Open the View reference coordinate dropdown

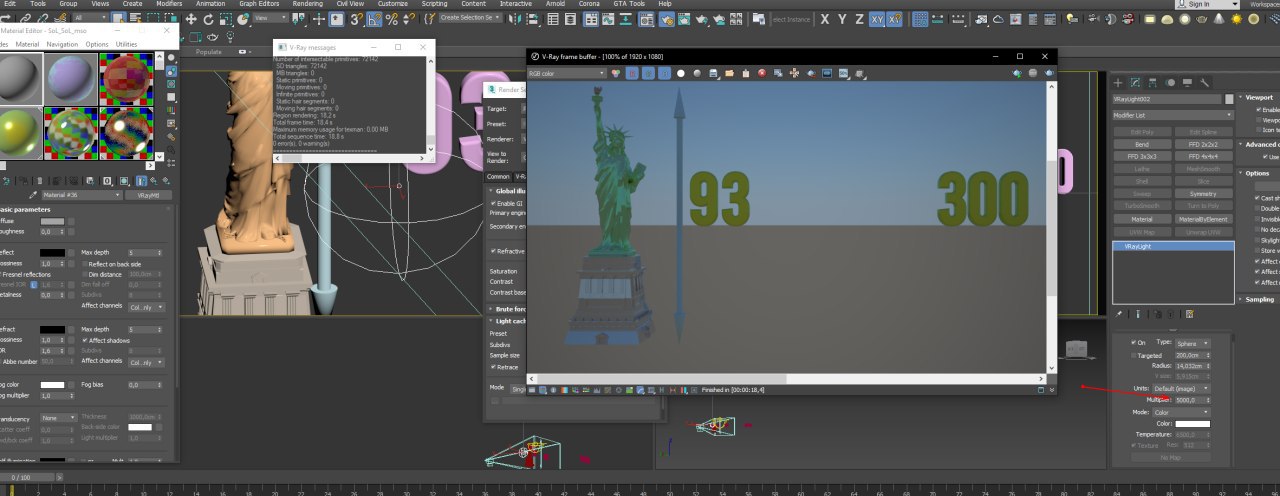(x=270, y=18)
